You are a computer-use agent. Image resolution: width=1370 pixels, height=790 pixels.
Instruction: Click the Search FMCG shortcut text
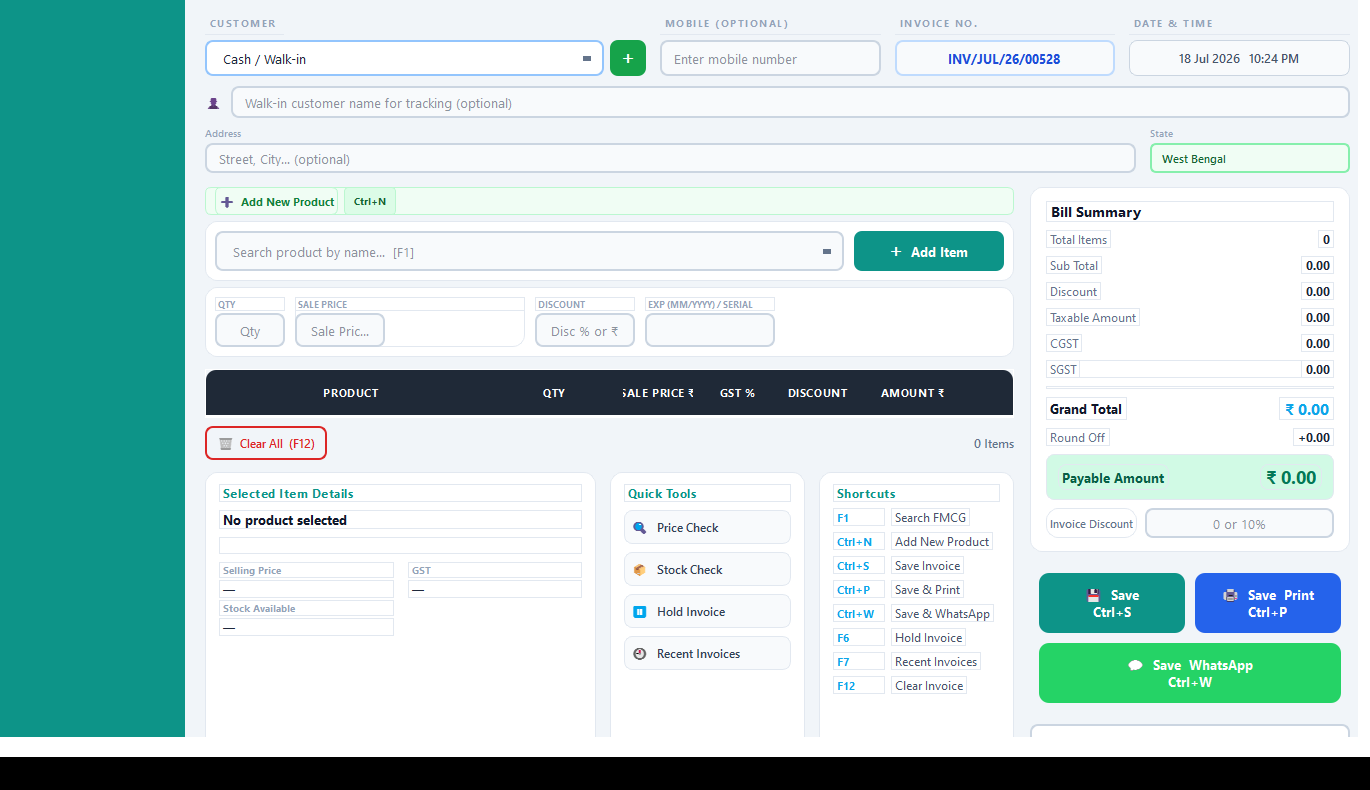[931, 518]
